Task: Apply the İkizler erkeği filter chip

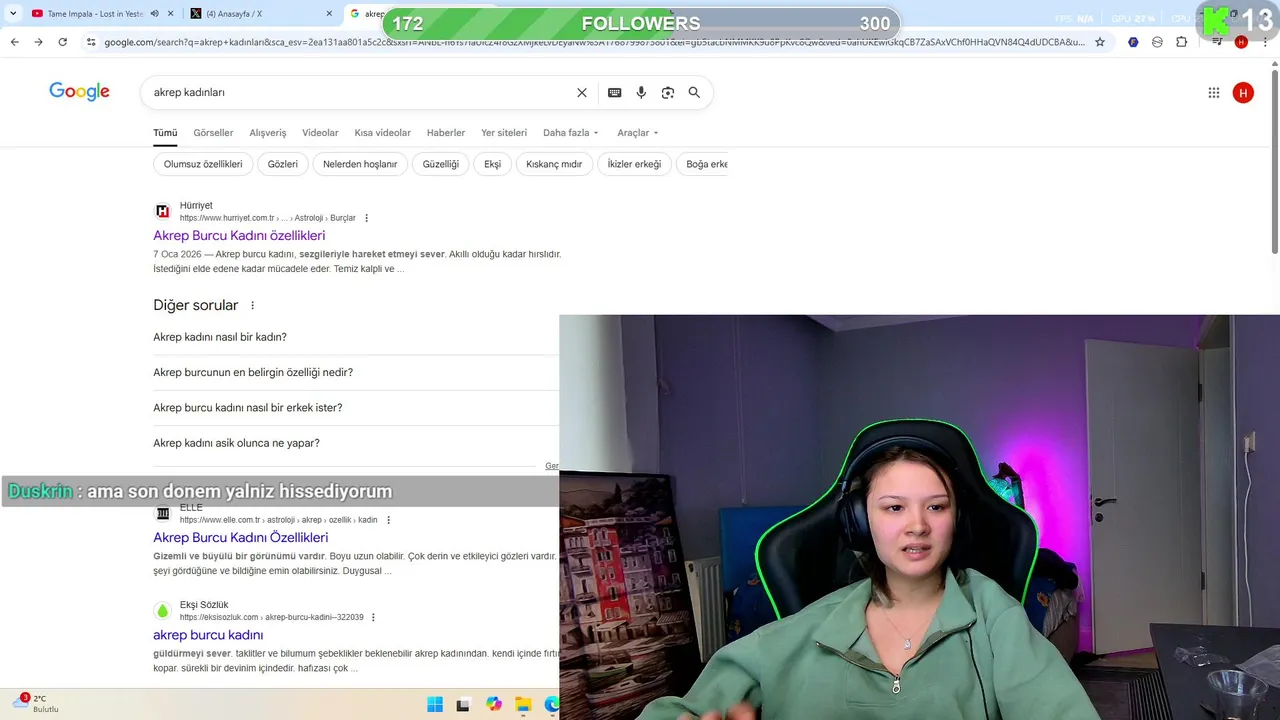Action: click(x=634, y=164)
